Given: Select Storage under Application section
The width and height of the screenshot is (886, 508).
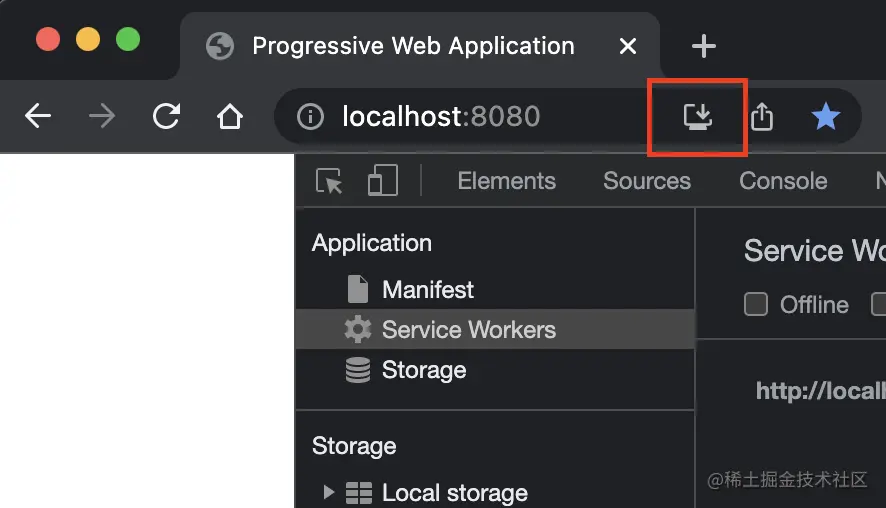Looking at the screenshot, I should [x=423, y=370].
